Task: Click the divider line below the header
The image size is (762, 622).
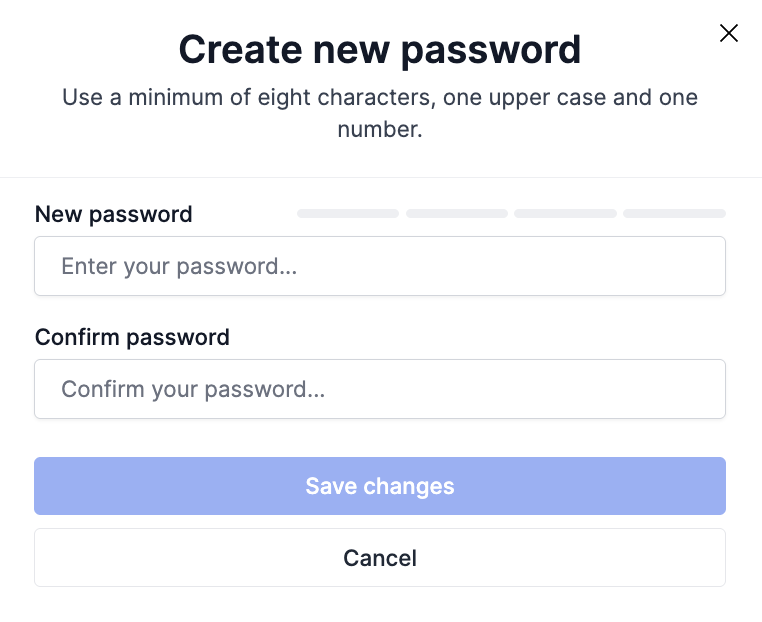Action: click(380, 178)
